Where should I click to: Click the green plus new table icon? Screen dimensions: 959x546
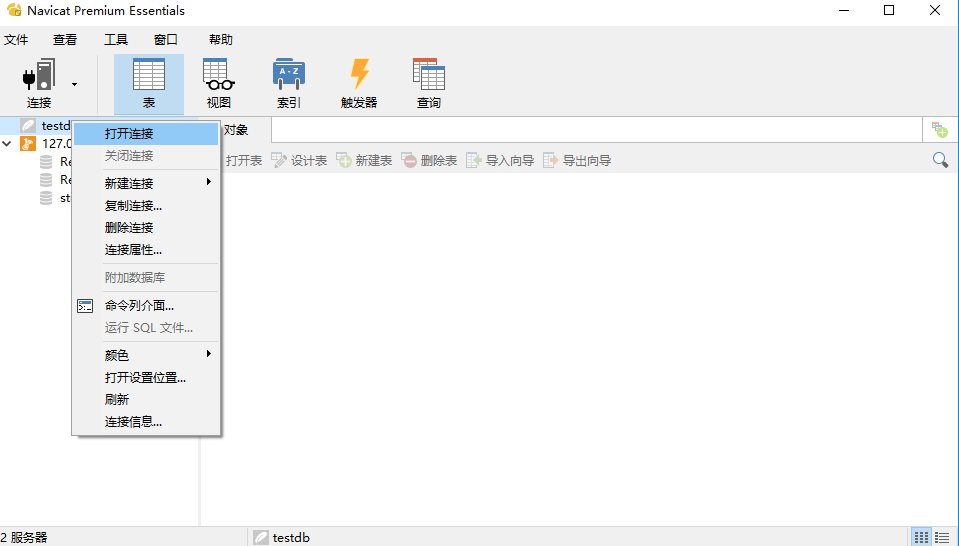pos(344,160)
